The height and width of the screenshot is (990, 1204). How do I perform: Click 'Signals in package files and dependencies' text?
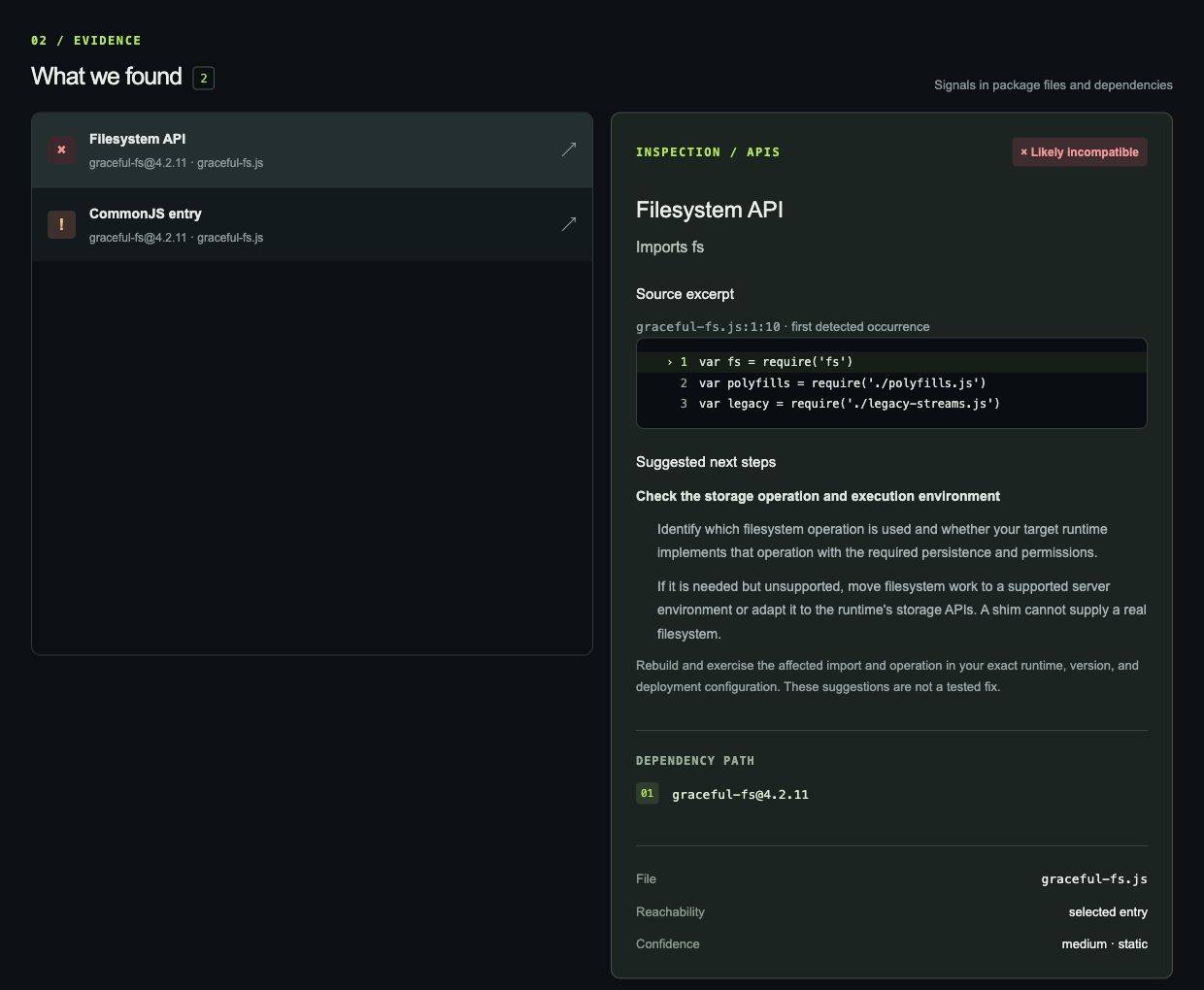[x=1053, y=85]
